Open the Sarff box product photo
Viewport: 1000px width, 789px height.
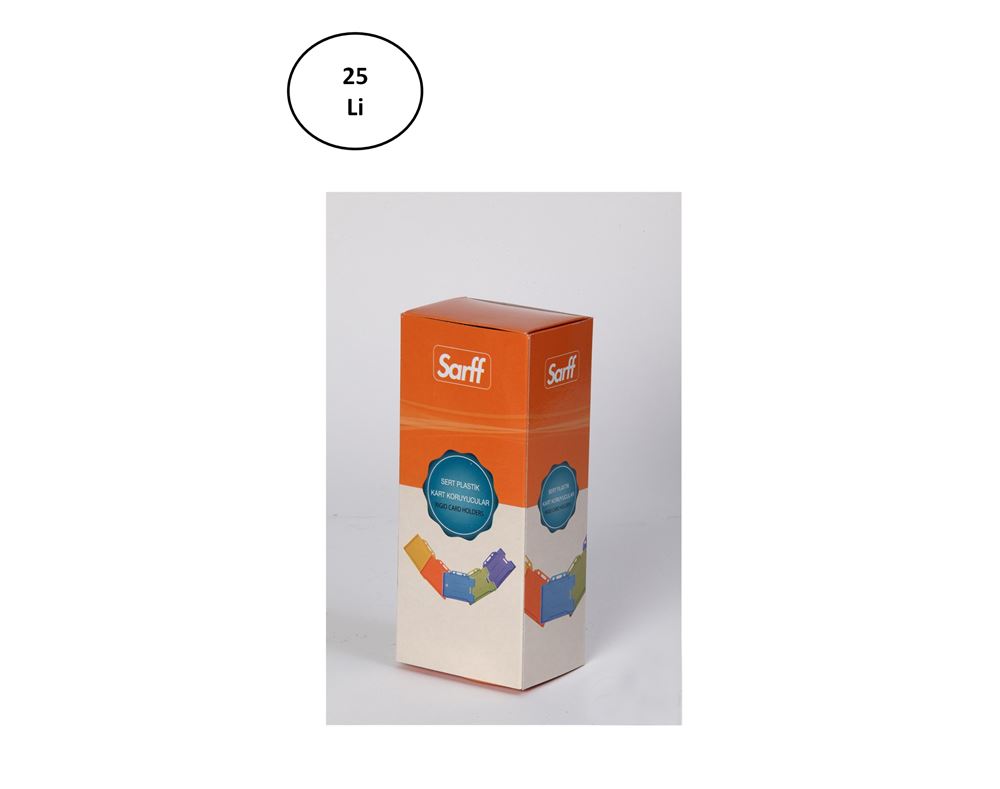(504, 458)
